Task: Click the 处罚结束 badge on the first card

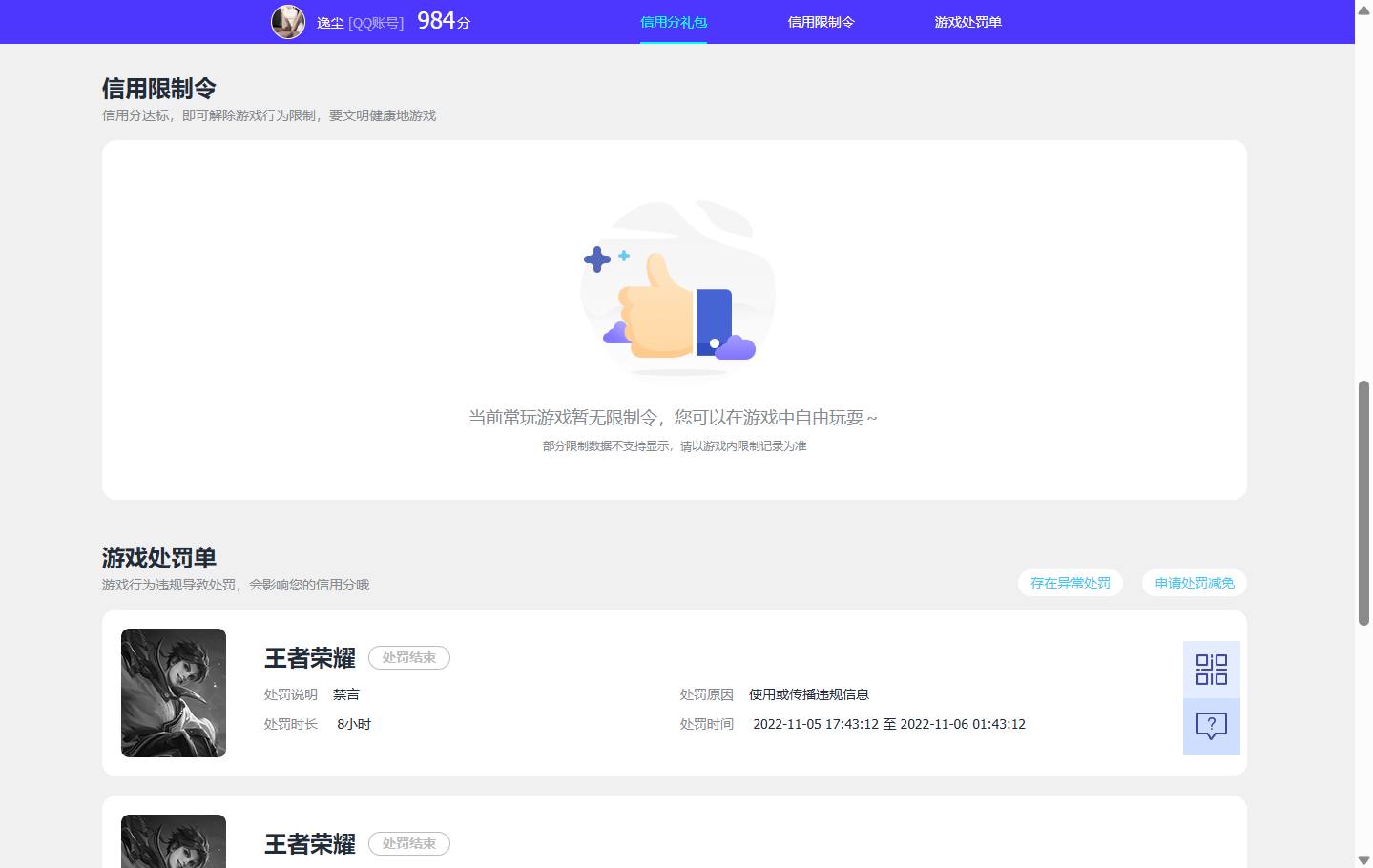Action: point(408,656)
